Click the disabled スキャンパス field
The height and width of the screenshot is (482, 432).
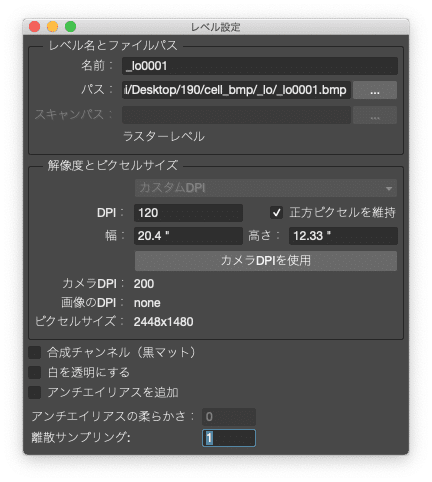(x=236, y=115)
